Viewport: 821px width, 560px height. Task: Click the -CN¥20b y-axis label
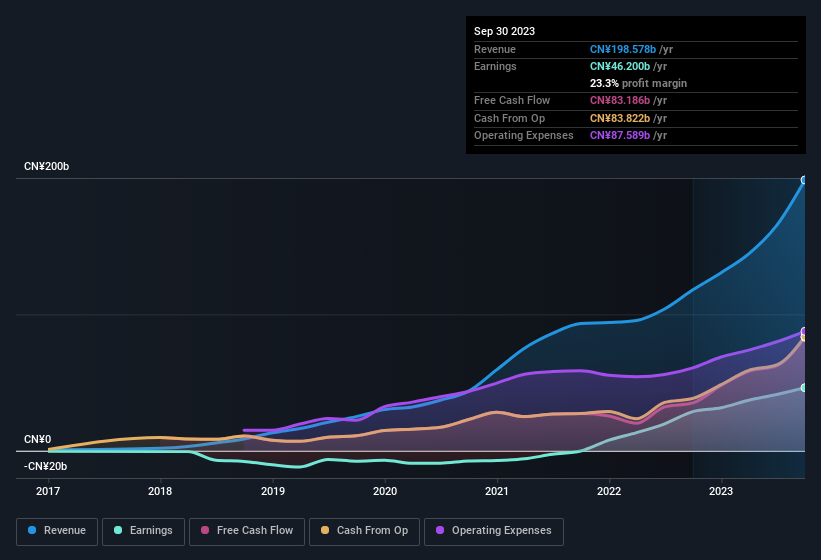tap(46, 466)
